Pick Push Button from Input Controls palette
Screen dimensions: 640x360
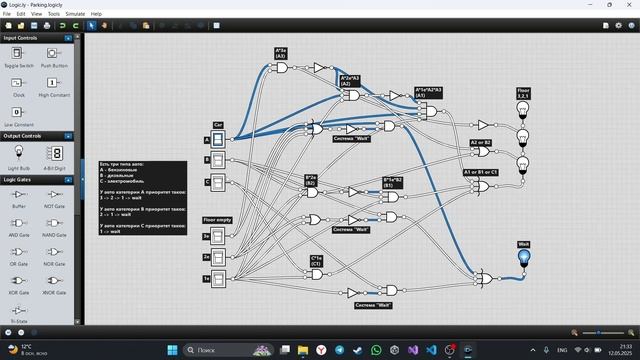click(54, 57)
